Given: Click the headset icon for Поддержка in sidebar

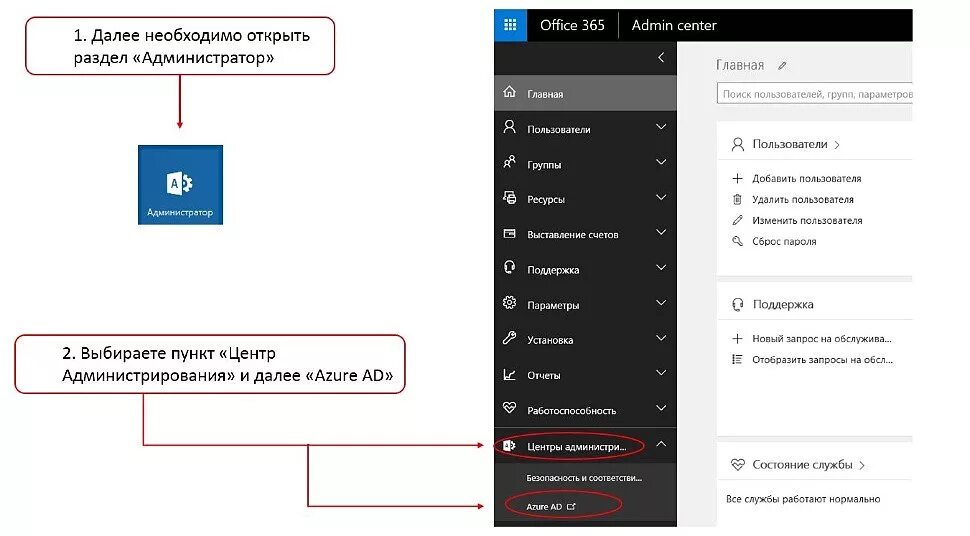Looking at the screenshot, I should click(x=509, y=268).
